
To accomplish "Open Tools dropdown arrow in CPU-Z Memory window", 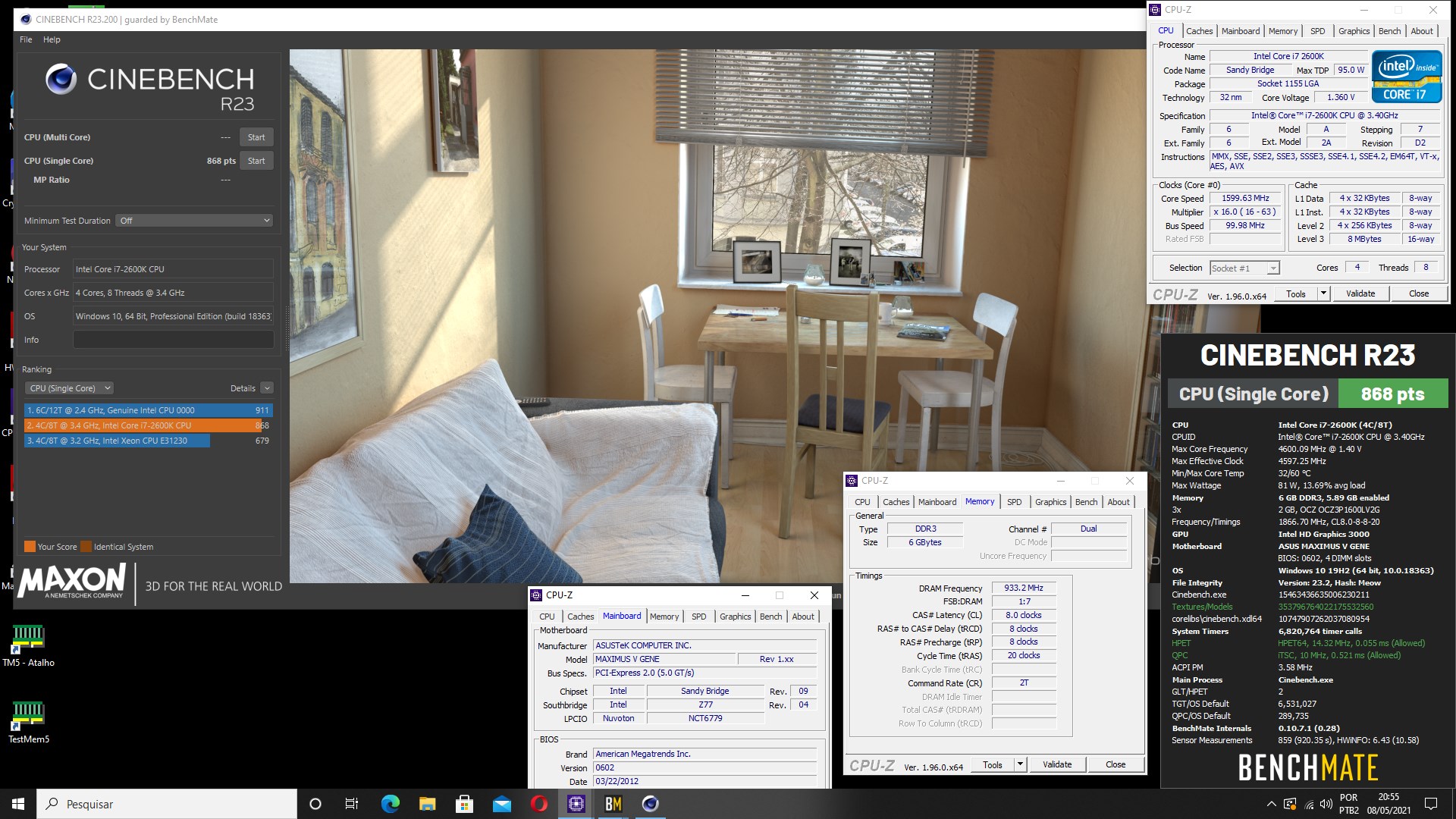I will click(x=1020, y=764).
